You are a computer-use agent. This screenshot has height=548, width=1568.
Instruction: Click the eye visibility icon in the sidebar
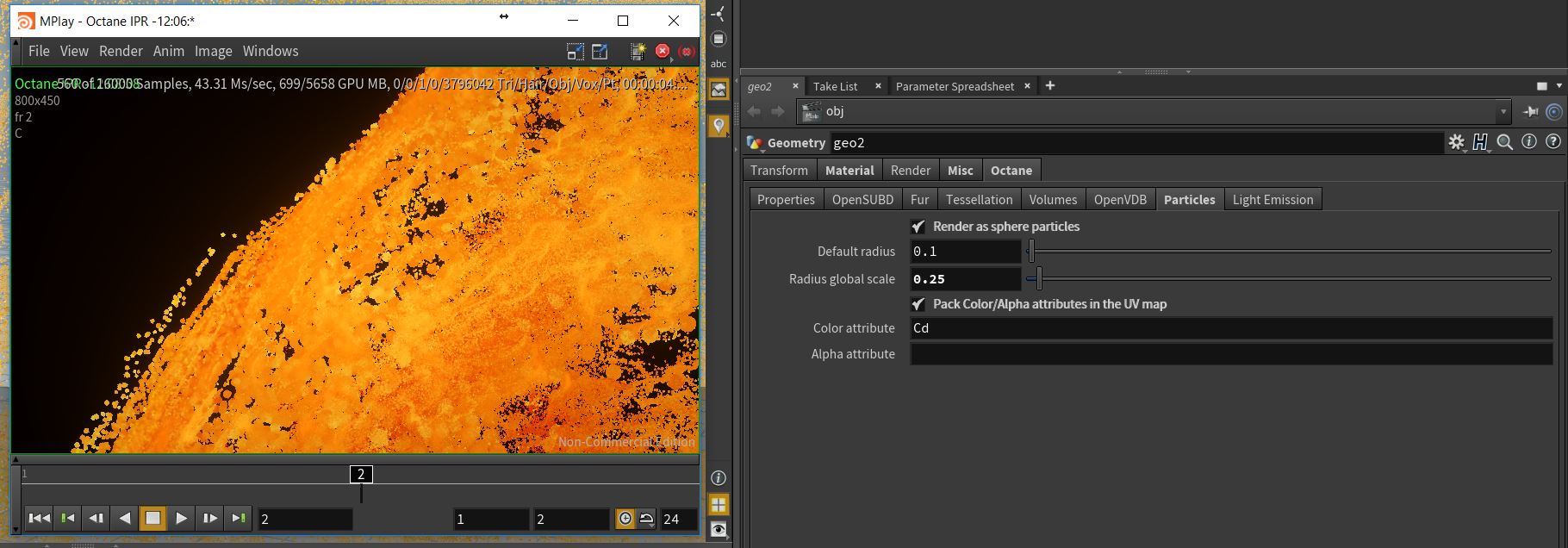click(719, 529)
